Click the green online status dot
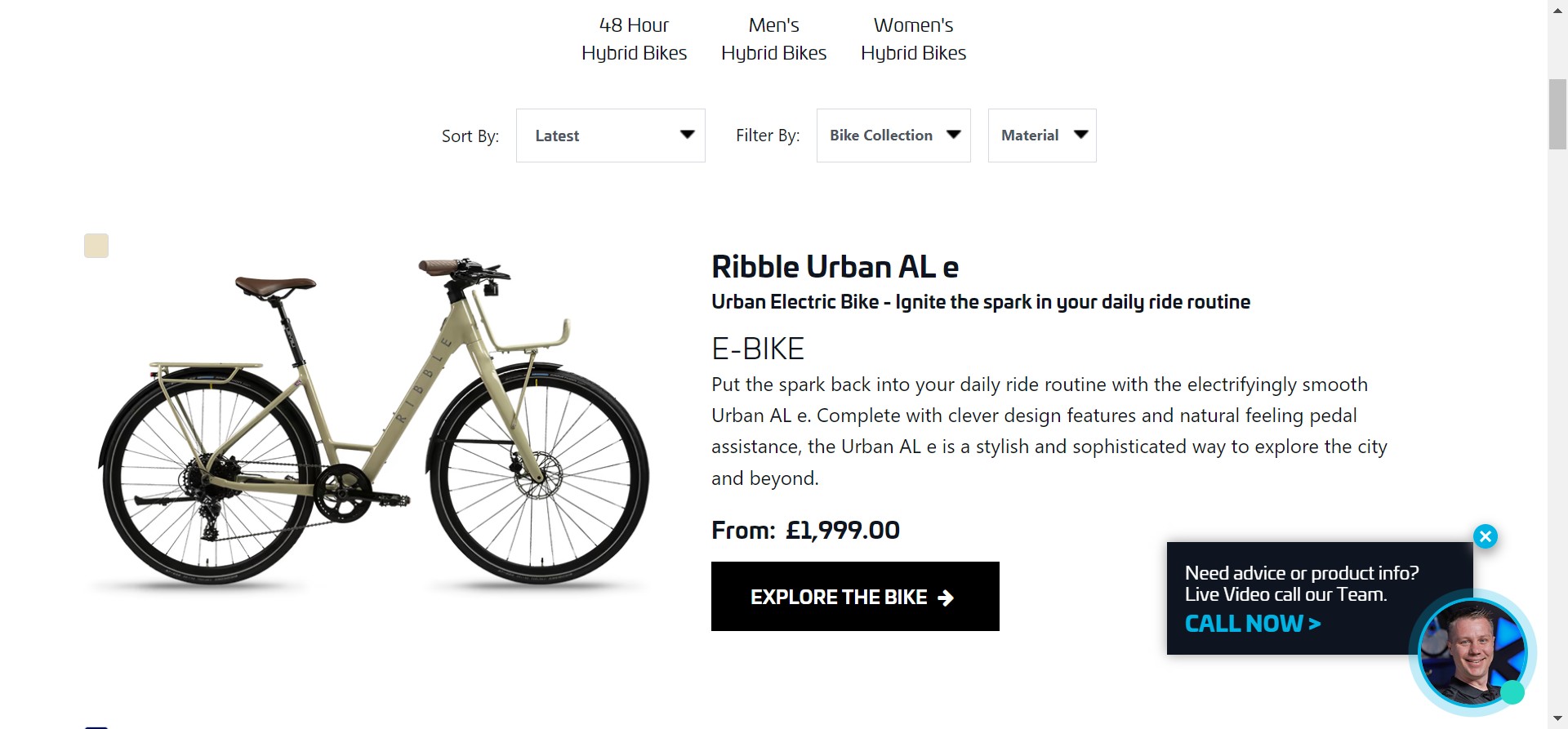 coord(1512,692)
